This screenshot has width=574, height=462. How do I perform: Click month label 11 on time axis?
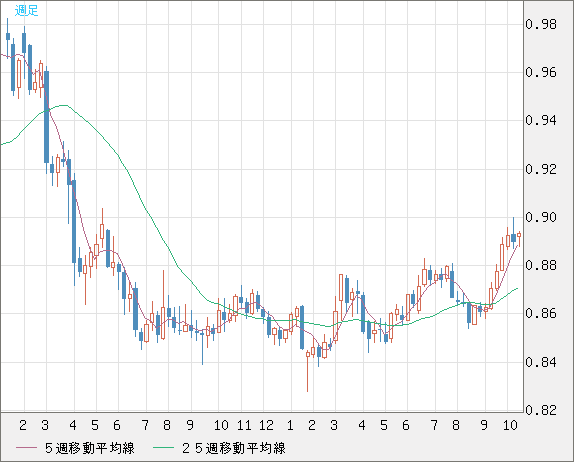coord(244,425)
